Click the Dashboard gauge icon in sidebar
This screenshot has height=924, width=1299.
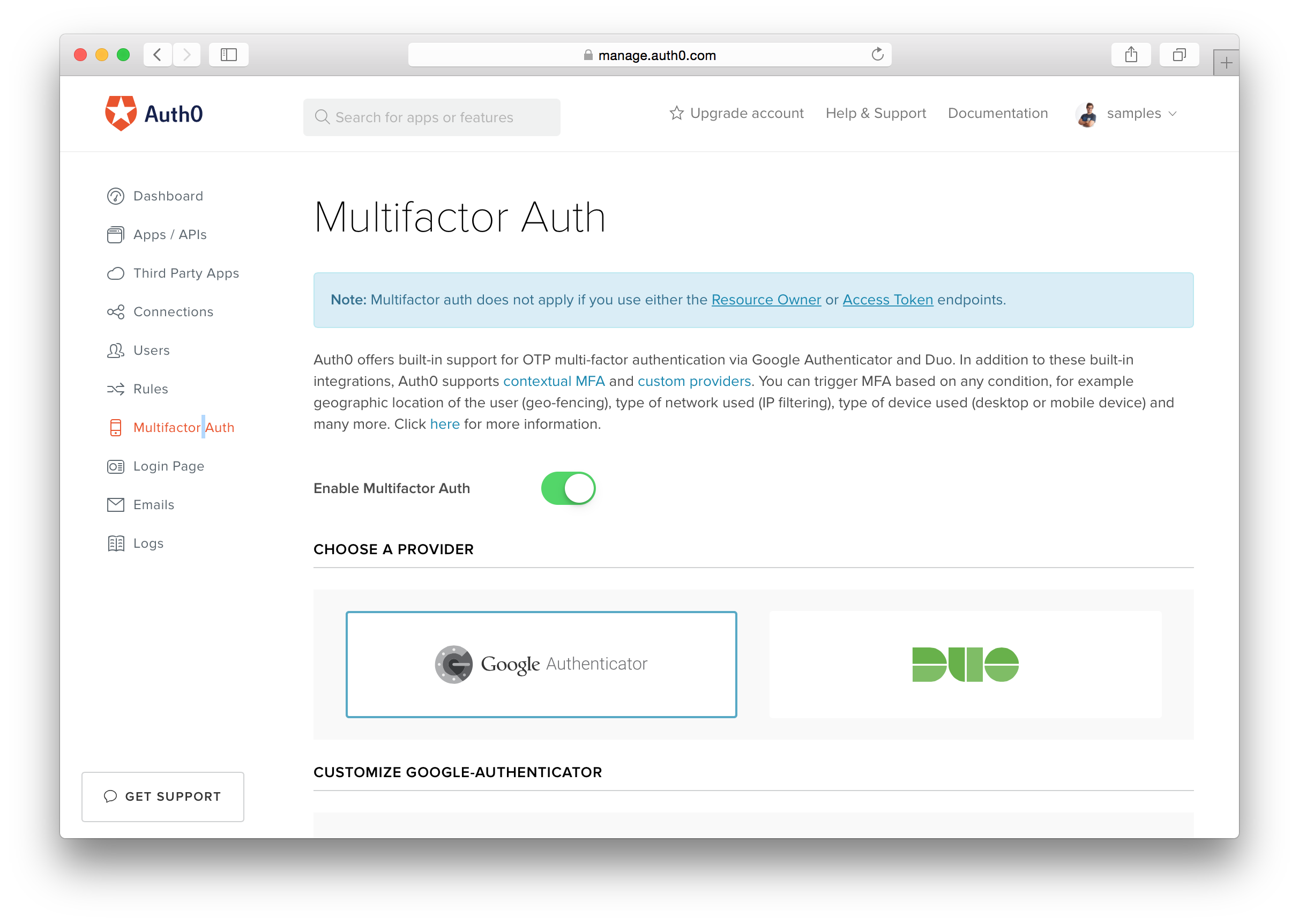click(115, 196)
